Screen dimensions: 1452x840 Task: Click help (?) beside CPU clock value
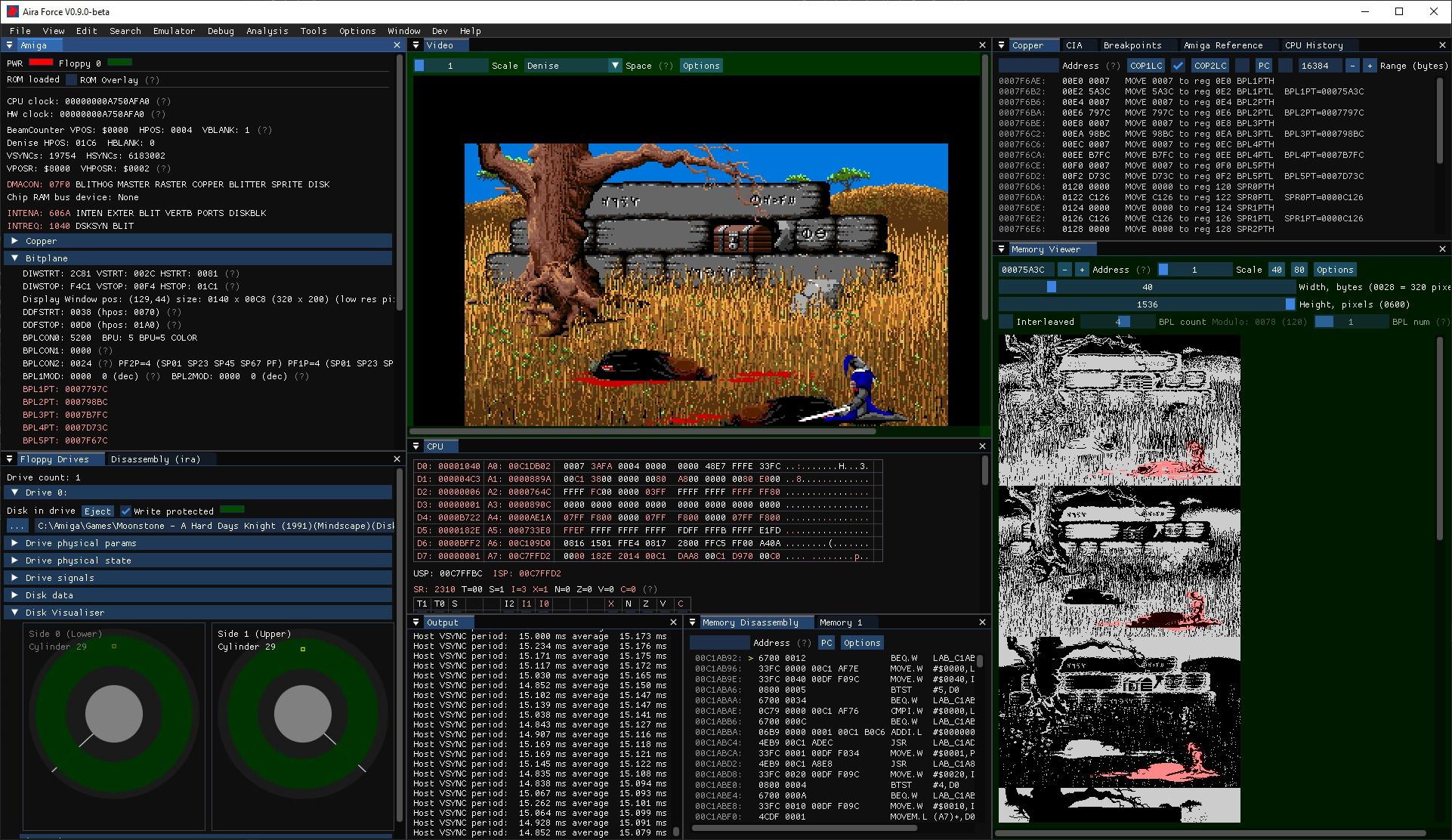click(163, 101)
